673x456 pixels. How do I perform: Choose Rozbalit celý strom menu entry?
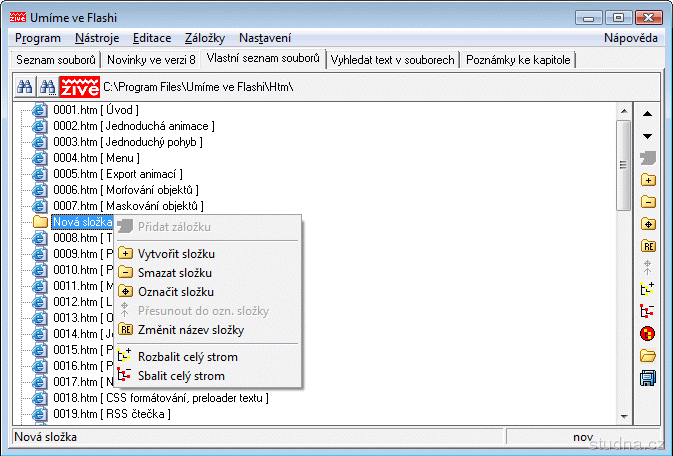tap(208, 357)
